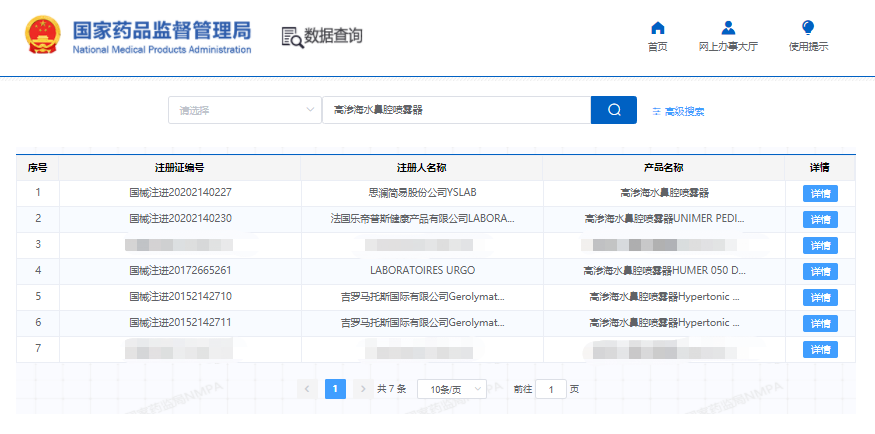
Task: Click the 国家药品监督管理局 site title
Action: click(162, 31)
